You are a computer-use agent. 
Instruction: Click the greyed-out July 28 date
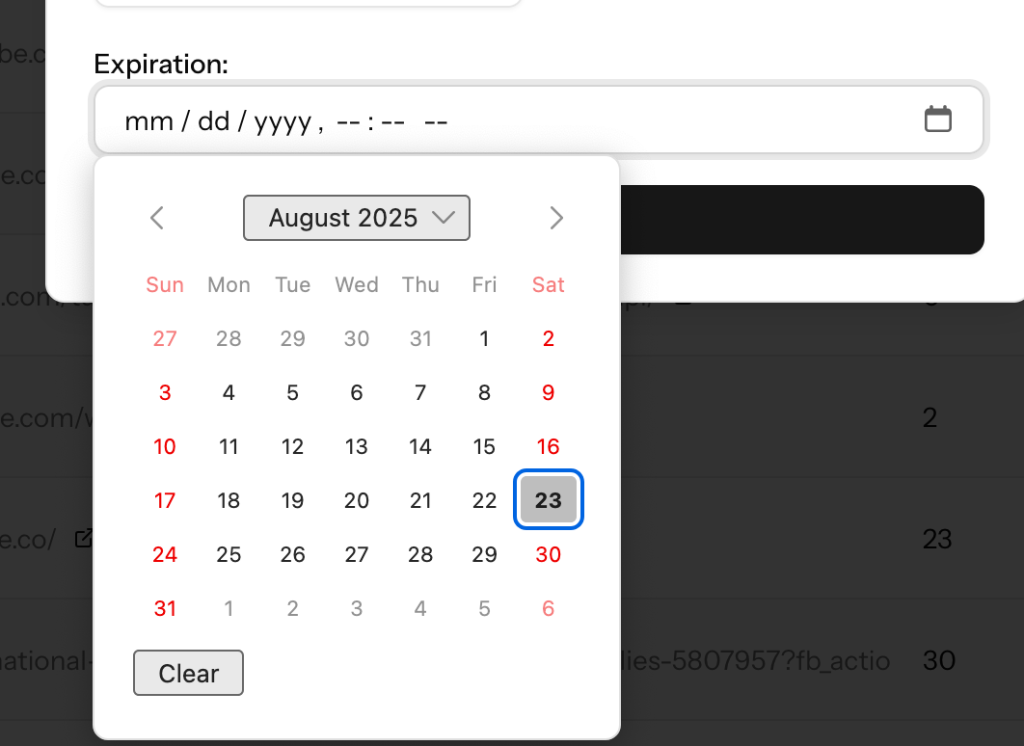(229, 338)
